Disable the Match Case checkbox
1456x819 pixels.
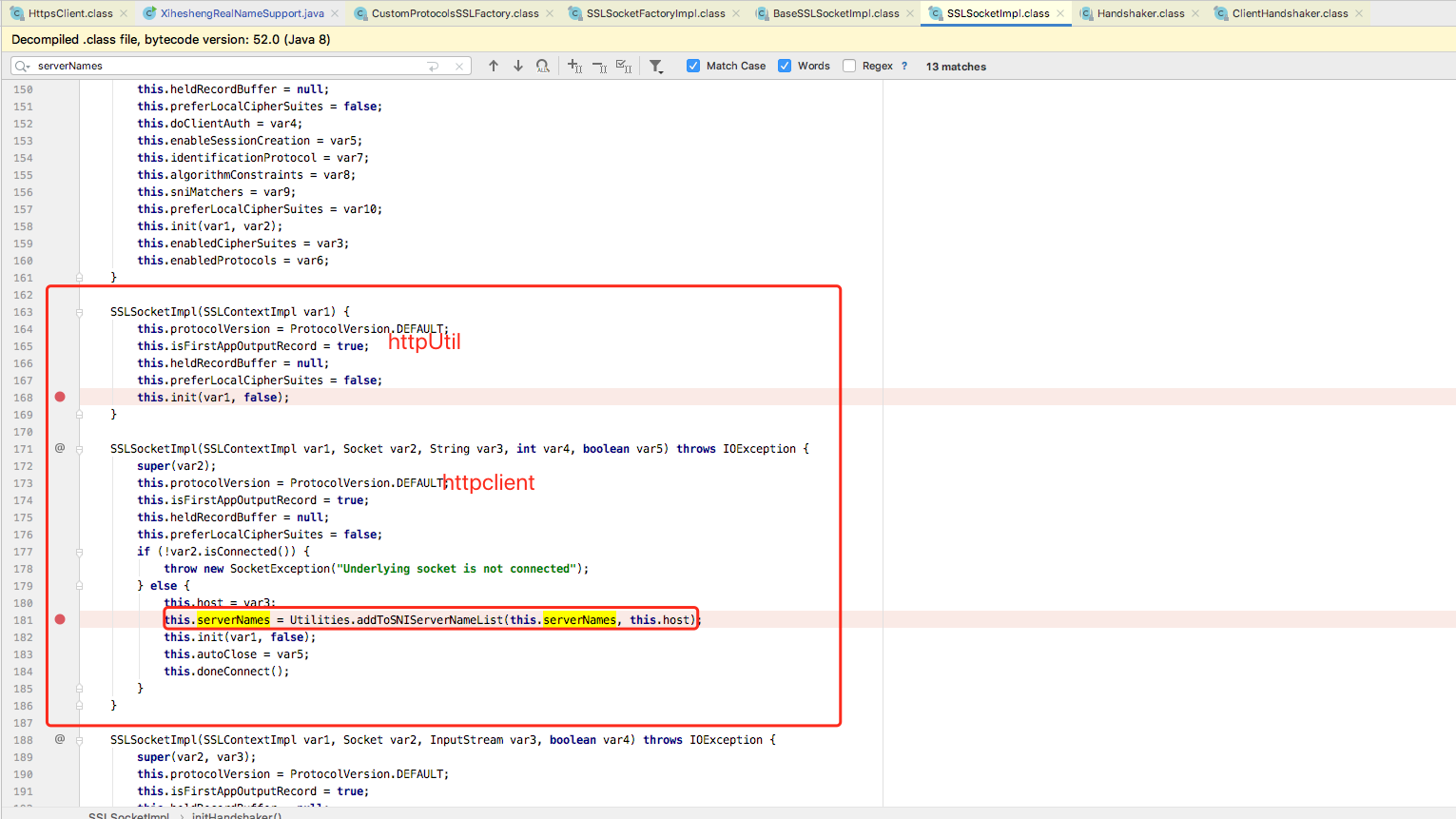click(x=693, y=66)
